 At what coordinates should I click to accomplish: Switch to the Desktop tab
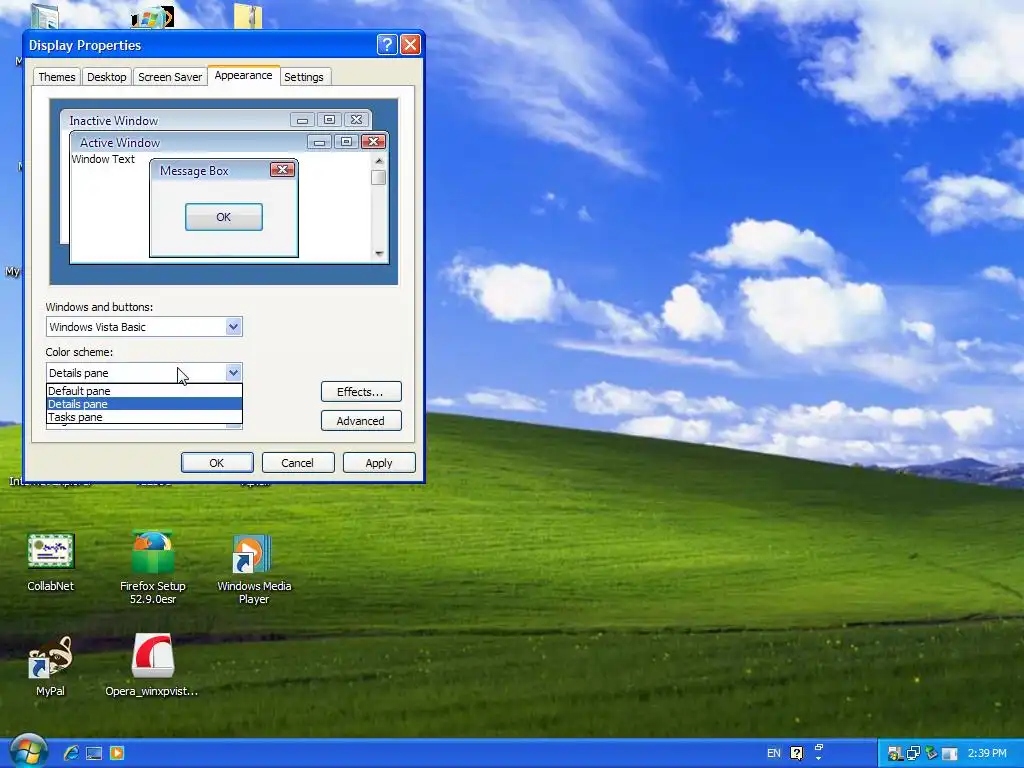click(106, 77)
